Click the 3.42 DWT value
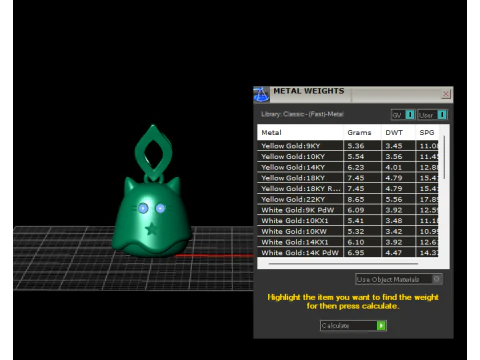This screenshot has height=360, width=480. (x=394, y=231)
